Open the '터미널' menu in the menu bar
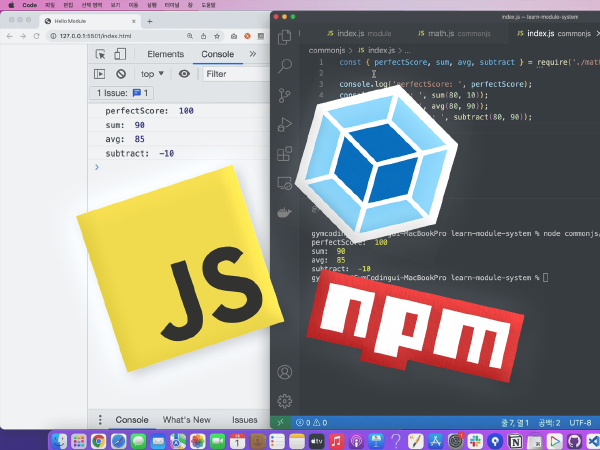Screen dimensions: 600x450 [172, 5]
